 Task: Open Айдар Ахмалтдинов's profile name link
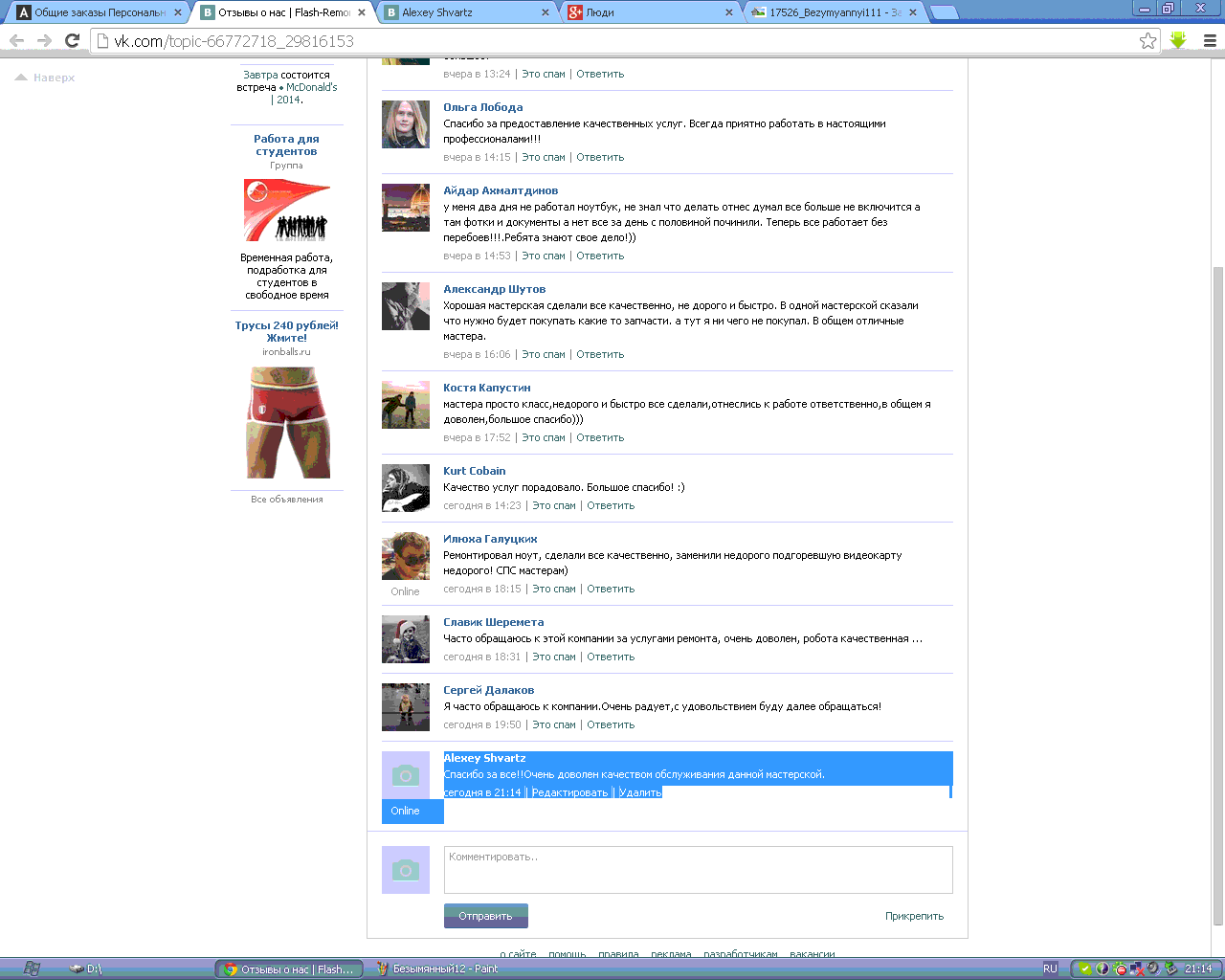501,190
